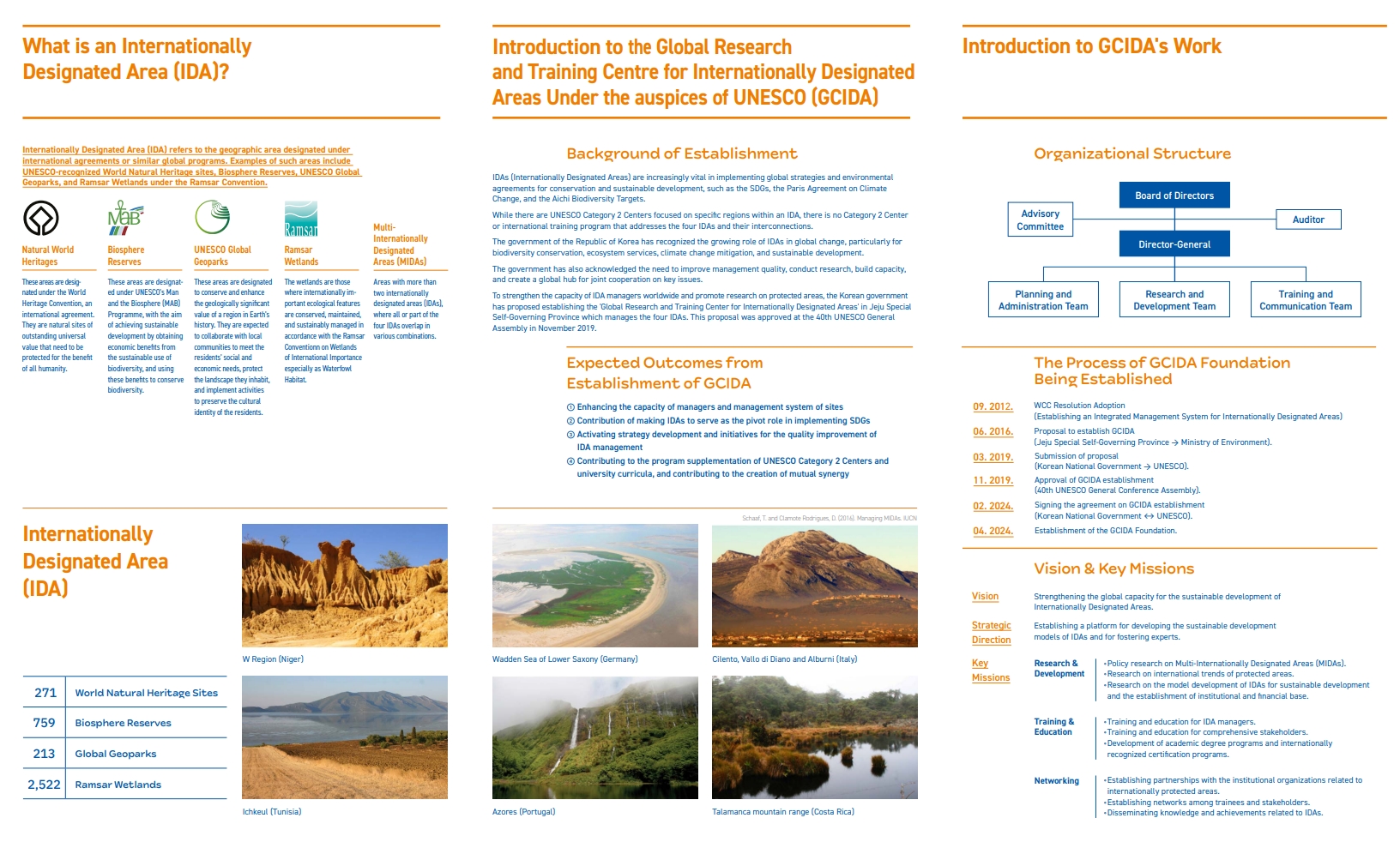Click the 213 Global Geoparks row
The width and height of the screenshot is (1400, 842).
point(125,754)
